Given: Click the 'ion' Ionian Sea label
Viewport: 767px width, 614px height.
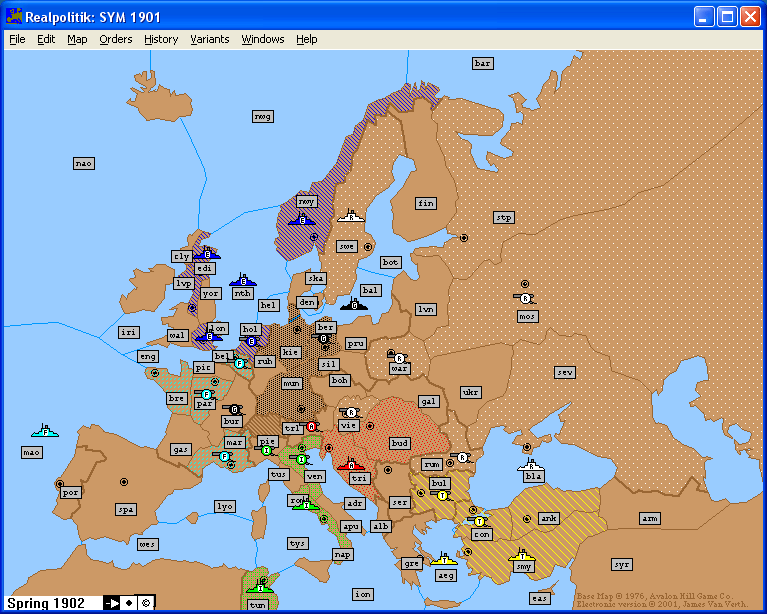Looking at the screenshot, I should tap(362, 594).
